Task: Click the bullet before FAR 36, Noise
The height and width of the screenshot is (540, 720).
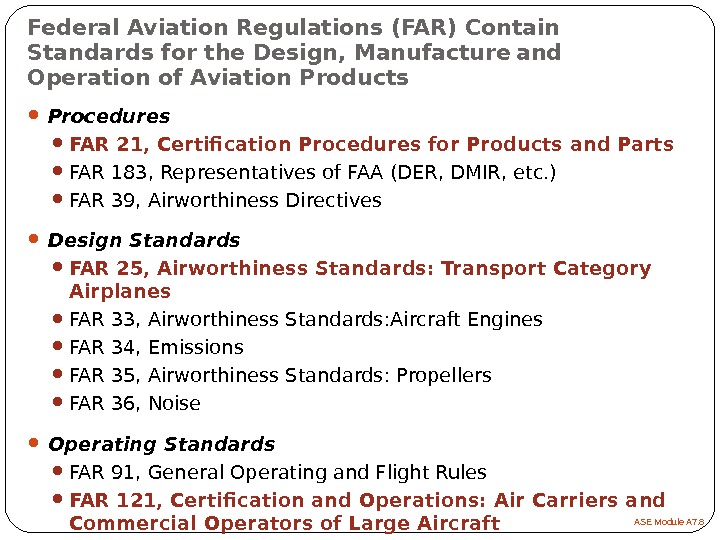Action: pos(58,403)
